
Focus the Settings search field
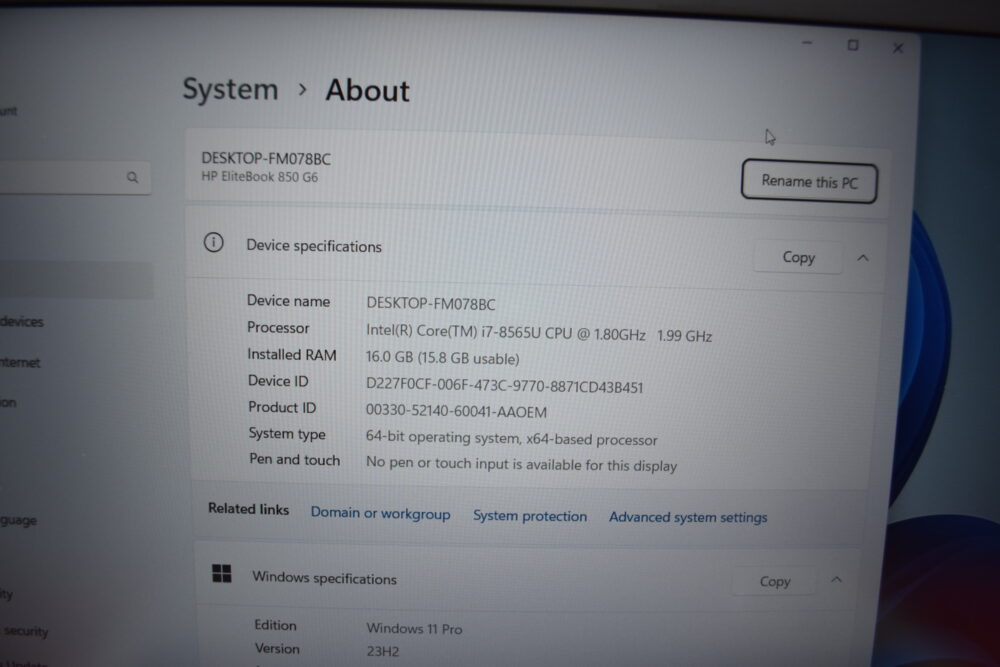pos(75,177)
